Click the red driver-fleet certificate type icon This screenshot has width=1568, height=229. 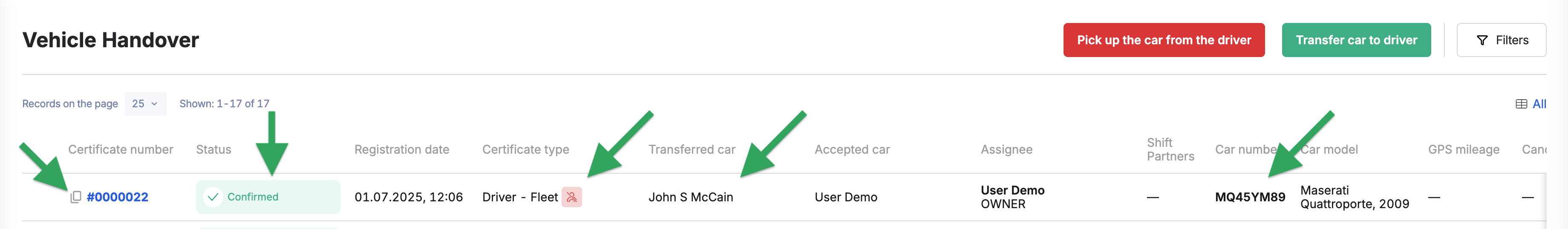571,197
